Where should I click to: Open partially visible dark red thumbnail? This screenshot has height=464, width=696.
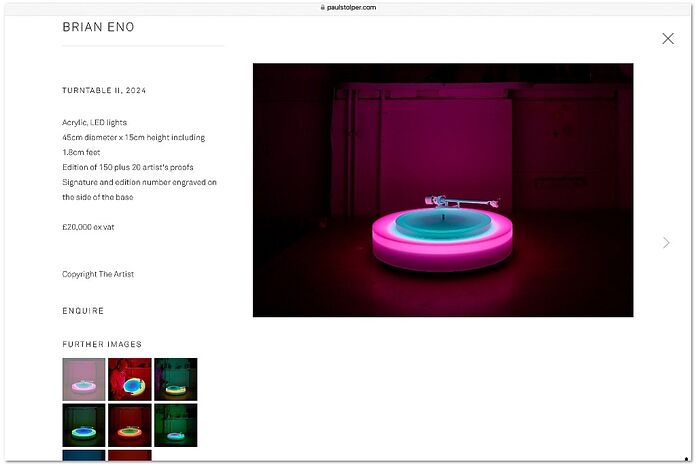130,455
